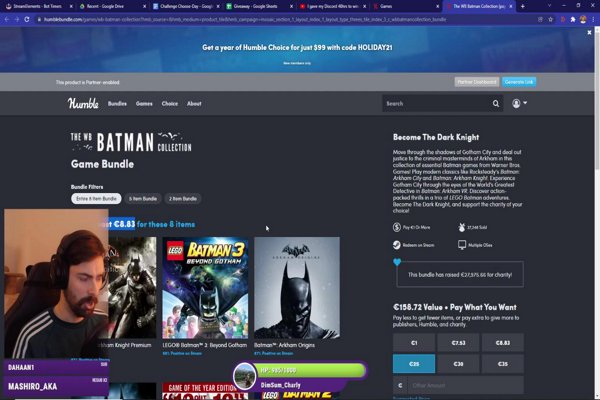Image resolution: width=600 pixels, height=400 pixels.
Task: Bookmark this page with star icon
Action: (x=550, y=19)
